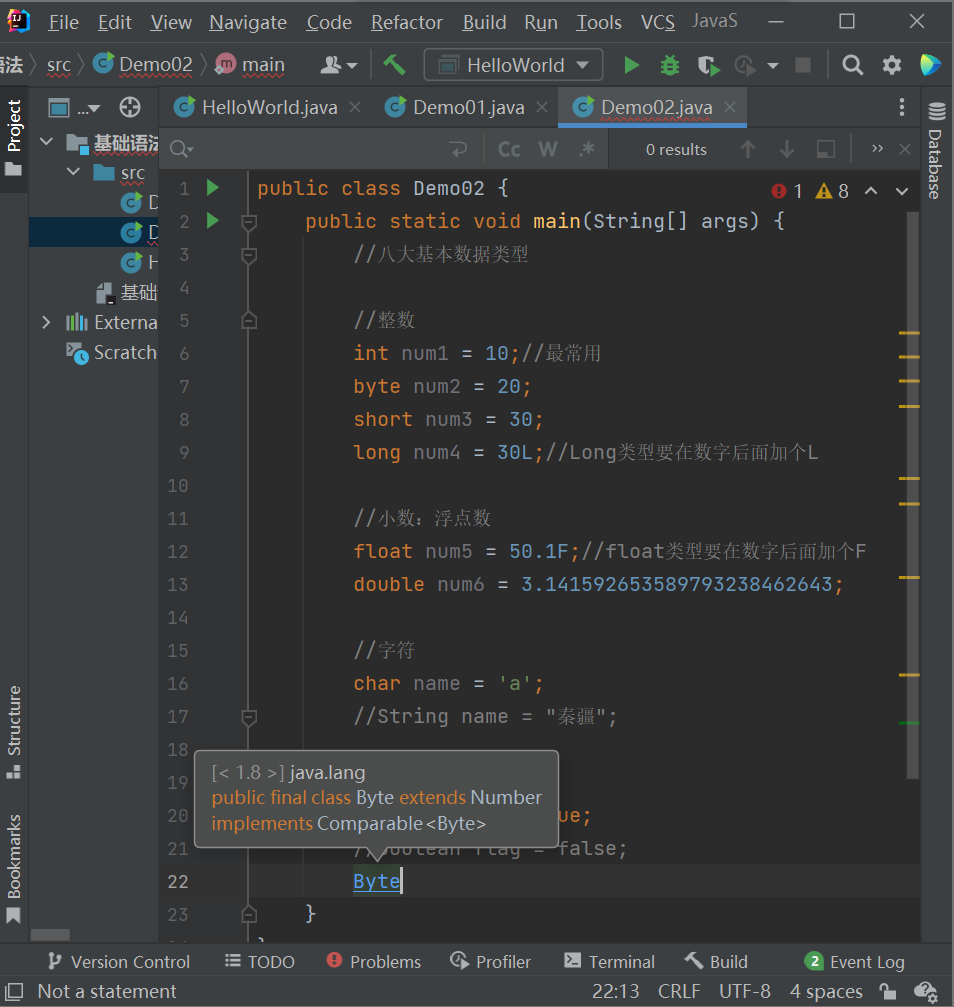Screen dimensions: 954x1007
Task: Click the search input field
Action: tap(320, 149)
